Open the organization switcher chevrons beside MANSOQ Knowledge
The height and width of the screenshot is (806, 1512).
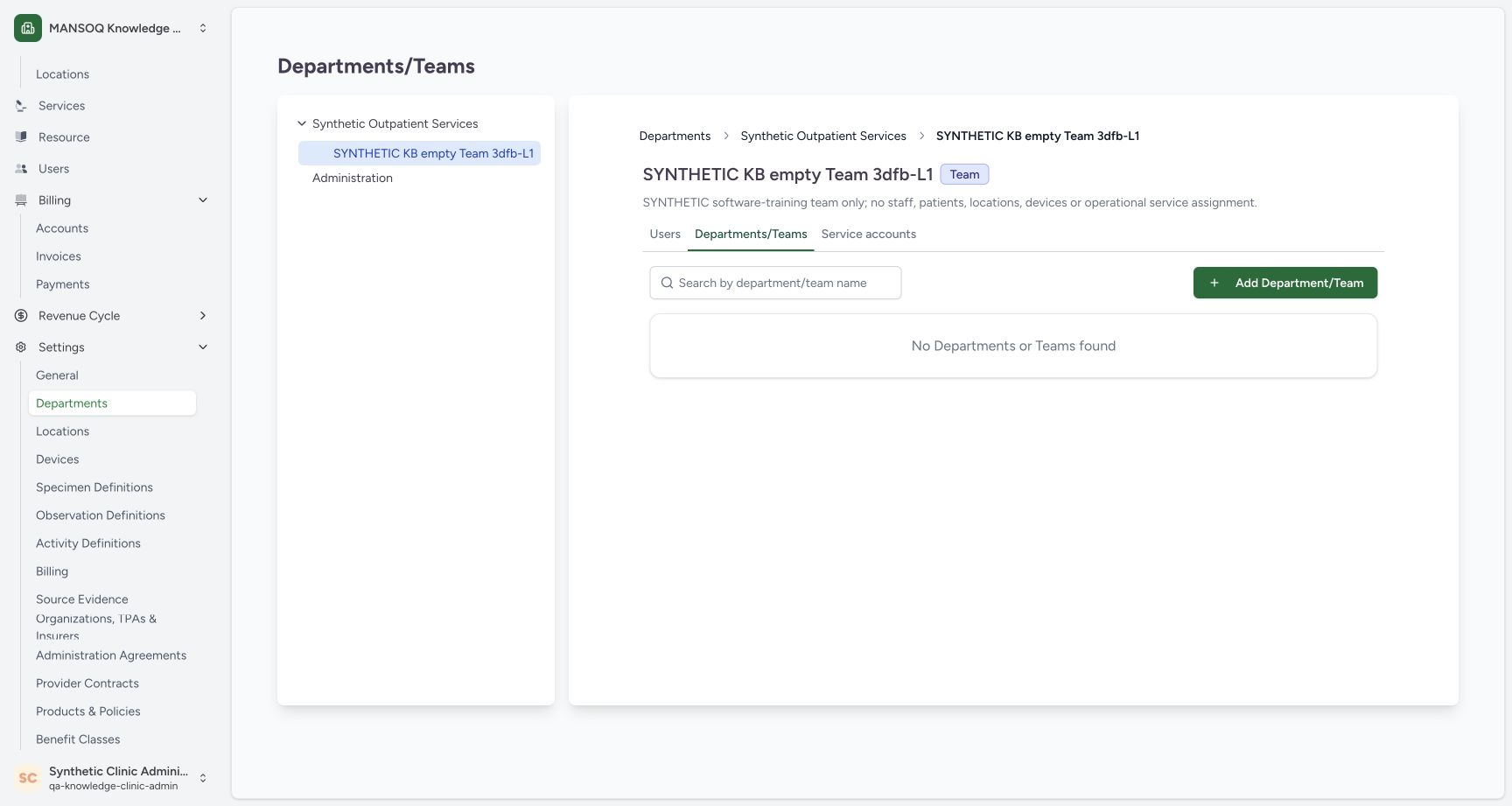(203, 28)
